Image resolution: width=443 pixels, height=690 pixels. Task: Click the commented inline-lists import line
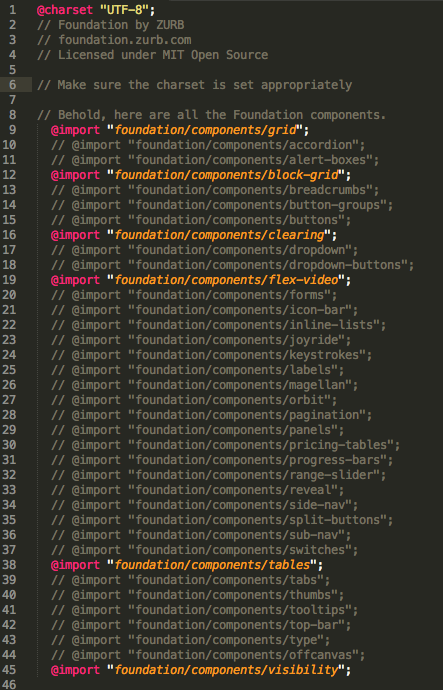pos(218,325)
